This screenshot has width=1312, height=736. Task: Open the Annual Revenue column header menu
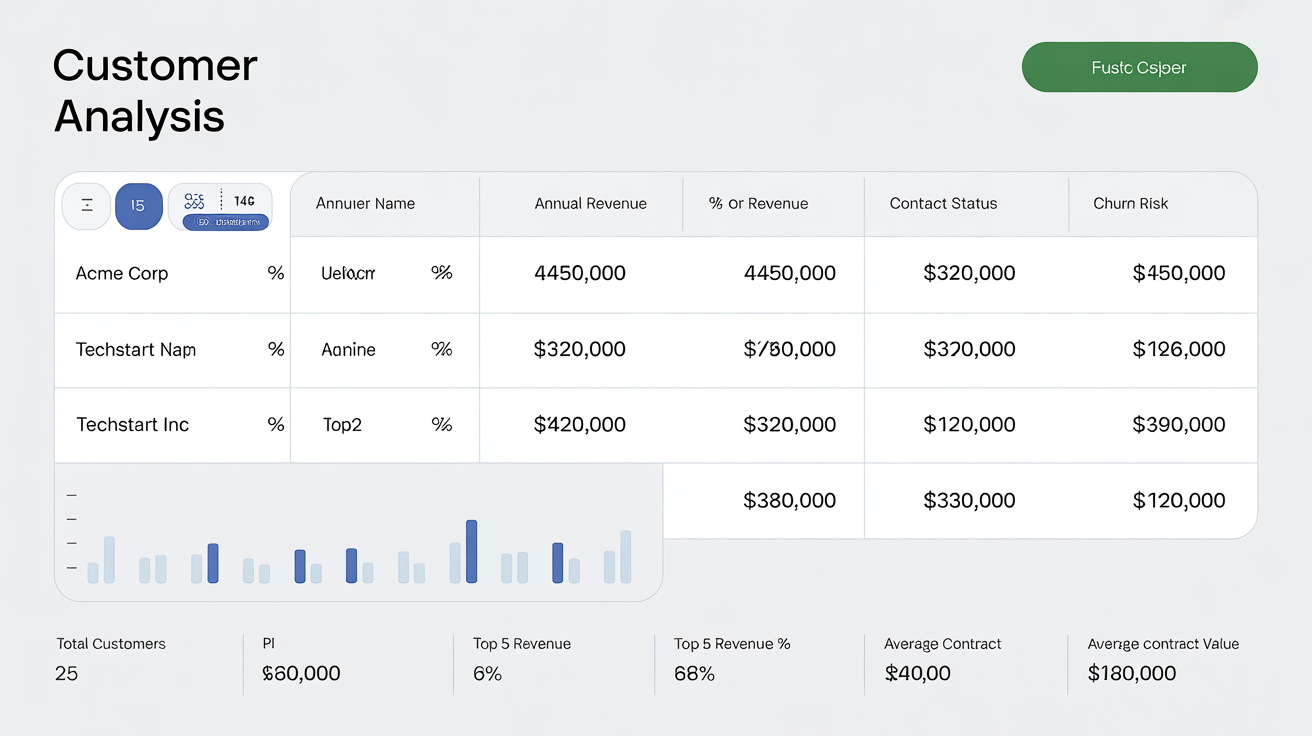point(591,203)
